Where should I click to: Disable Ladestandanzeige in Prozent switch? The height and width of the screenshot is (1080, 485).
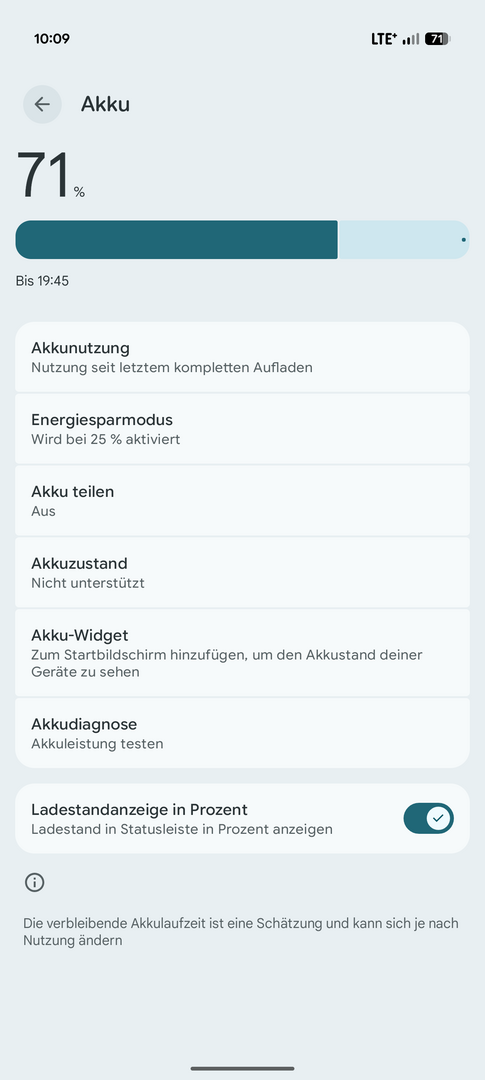[x=429, y=818]
